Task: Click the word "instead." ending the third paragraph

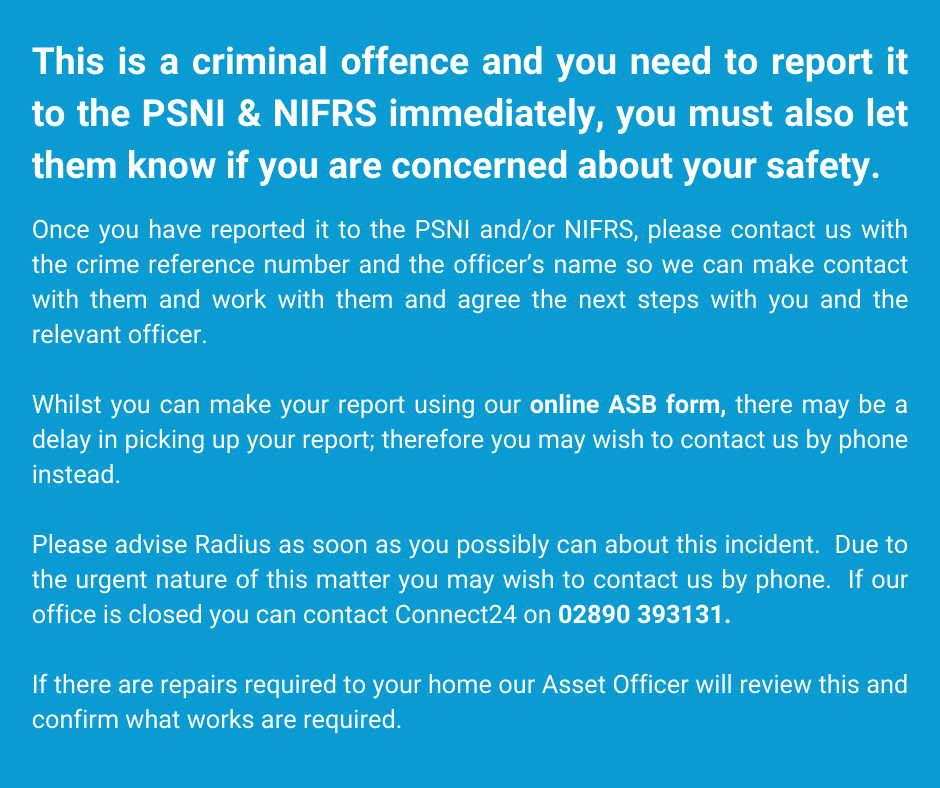Action: 76,475
